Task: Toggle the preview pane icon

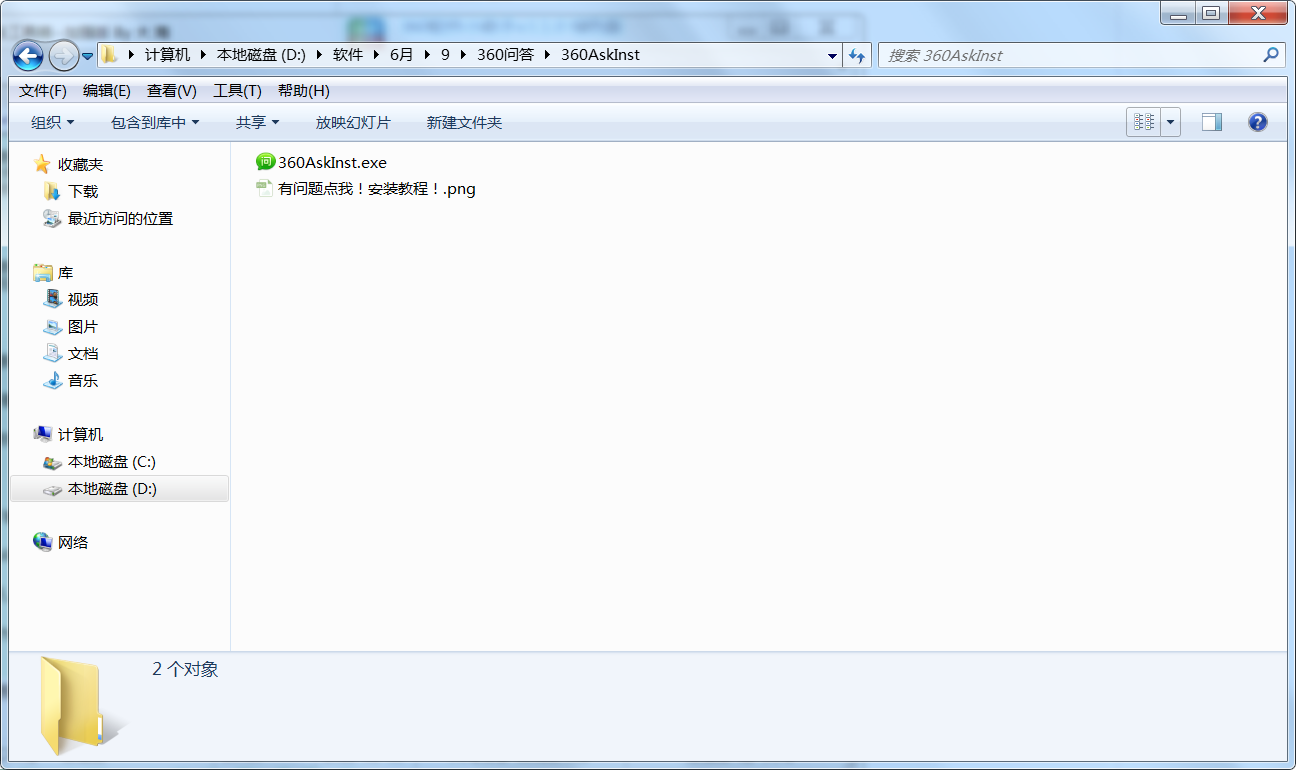Action: tap(1212, 122)
